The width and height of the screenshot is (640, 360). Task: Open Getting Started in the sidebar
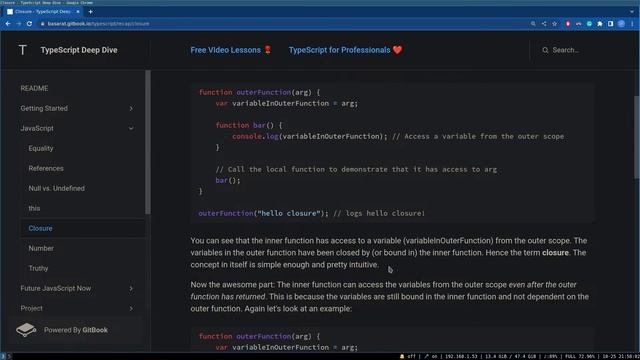tap(44, 108)
